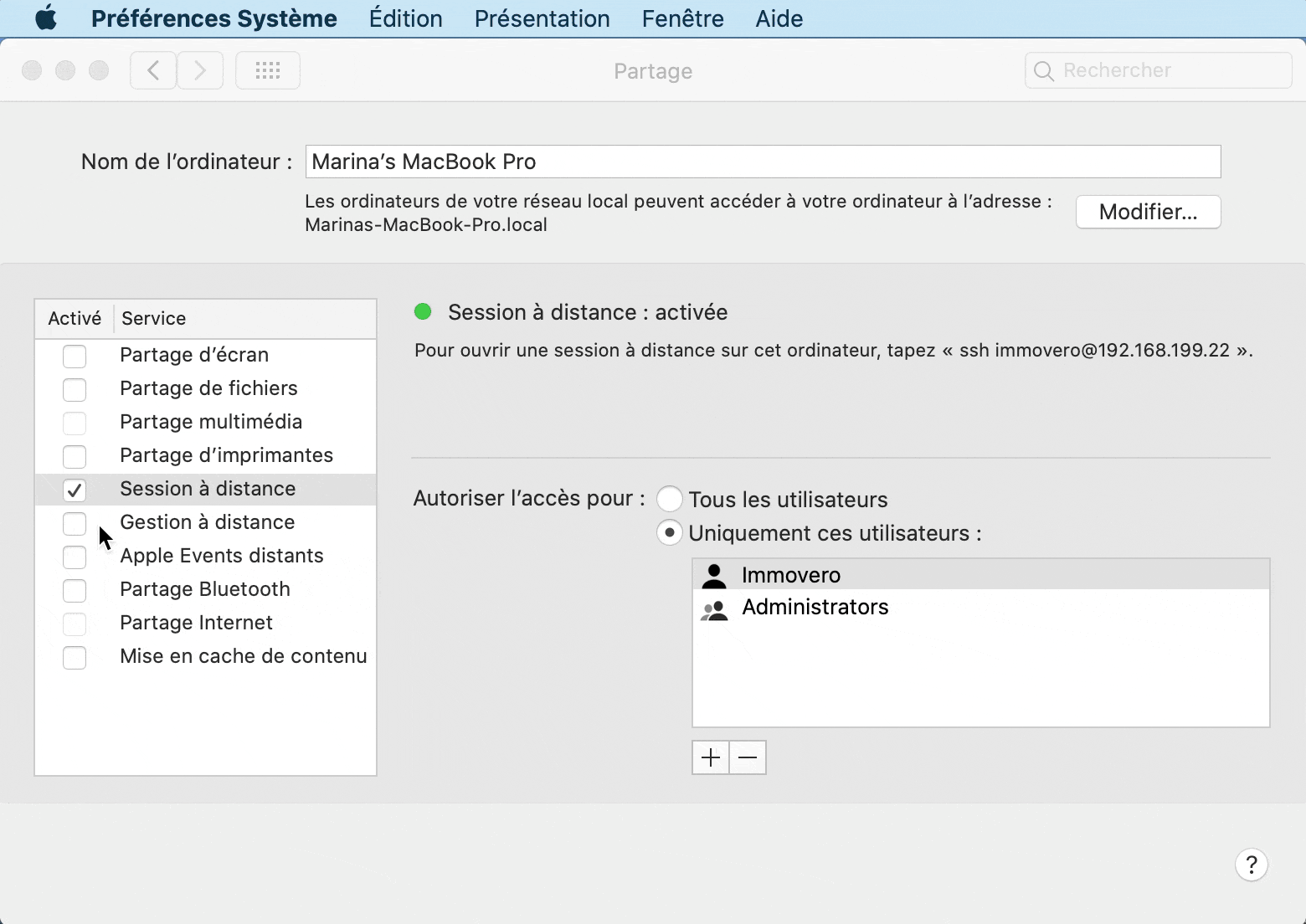The image size is (1306, 924).
Task: Select the Partage d'imprimantes service row
Action: pyautogui.click(x=206, y=455)
